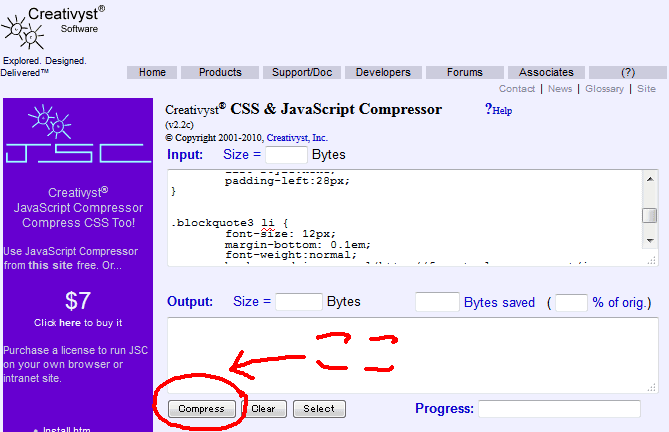Click the input textarea scrollbar thumb
669x432 pixels.
[x=650, y=215]
